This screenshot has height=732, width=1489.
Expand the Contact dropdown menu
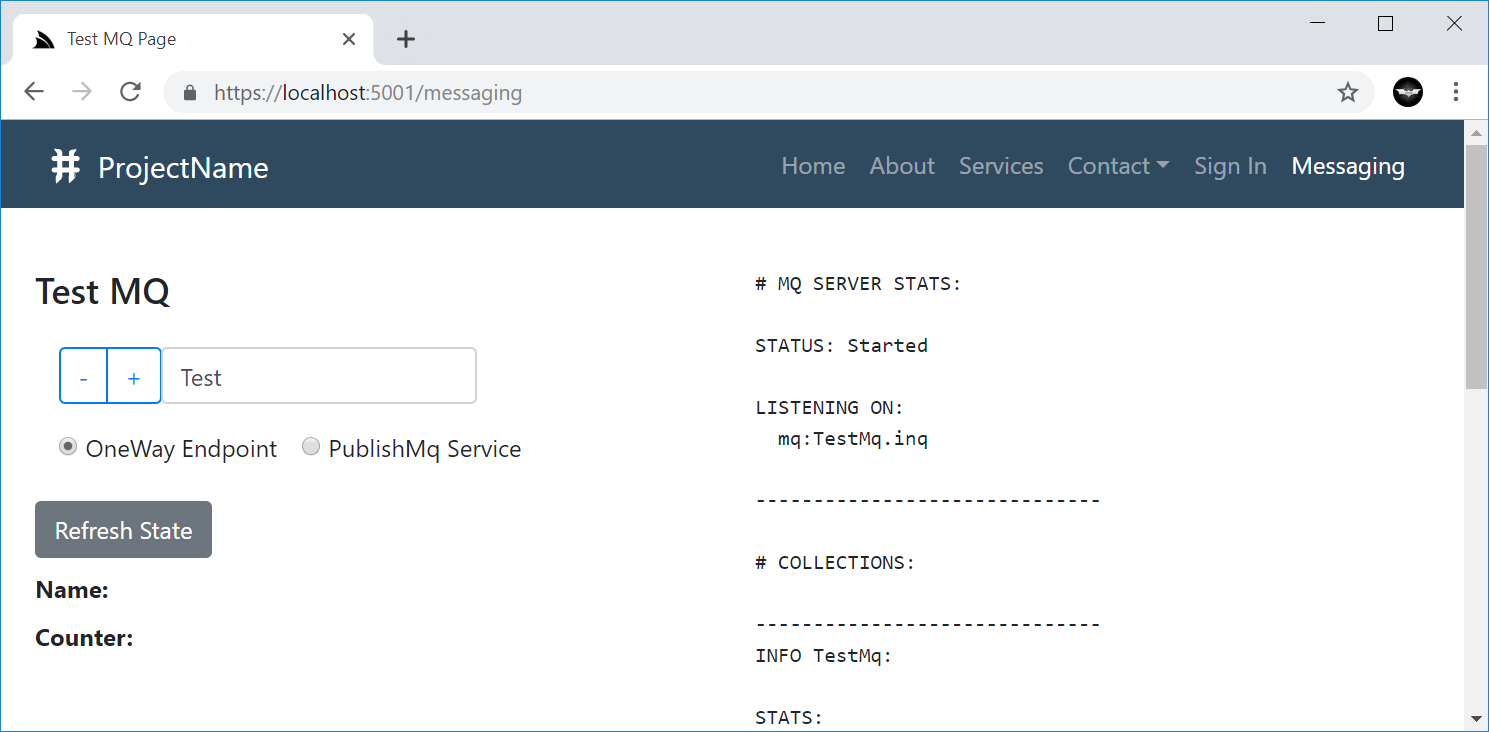(x=1118, y=166)
